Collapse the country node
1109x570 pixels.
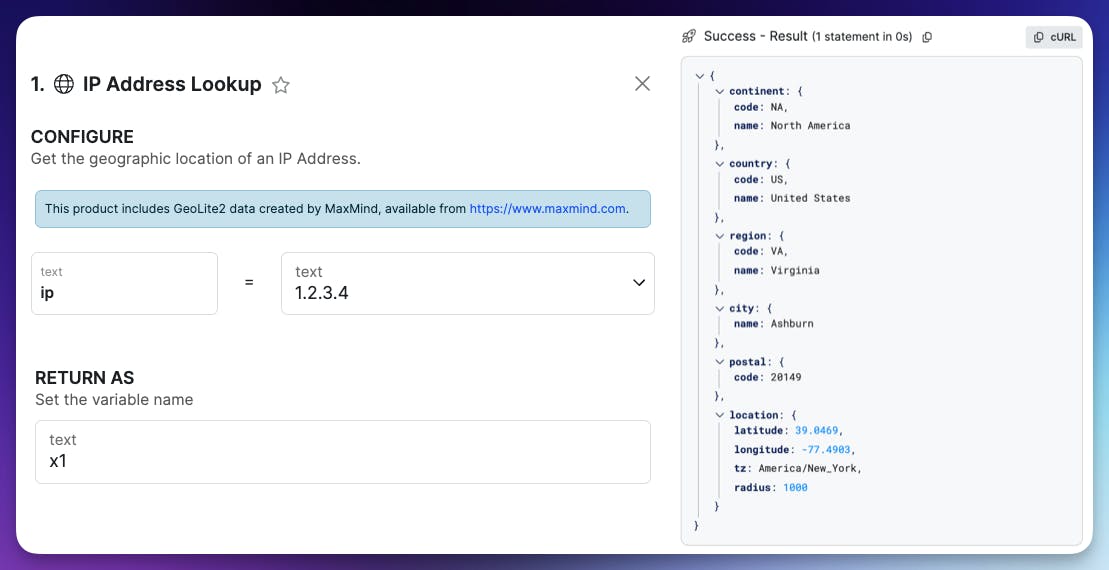click(719, 163)
